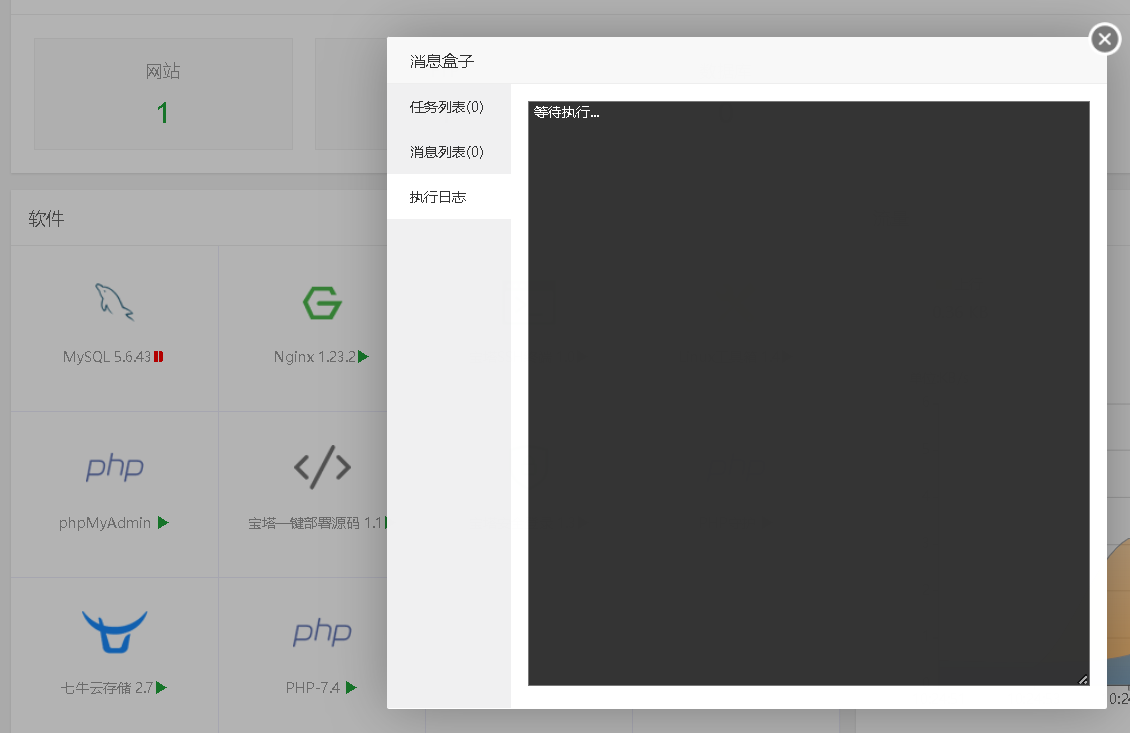Open the PHP-7.4 php logo icon

pyautogui.click(x=322, y=632)
